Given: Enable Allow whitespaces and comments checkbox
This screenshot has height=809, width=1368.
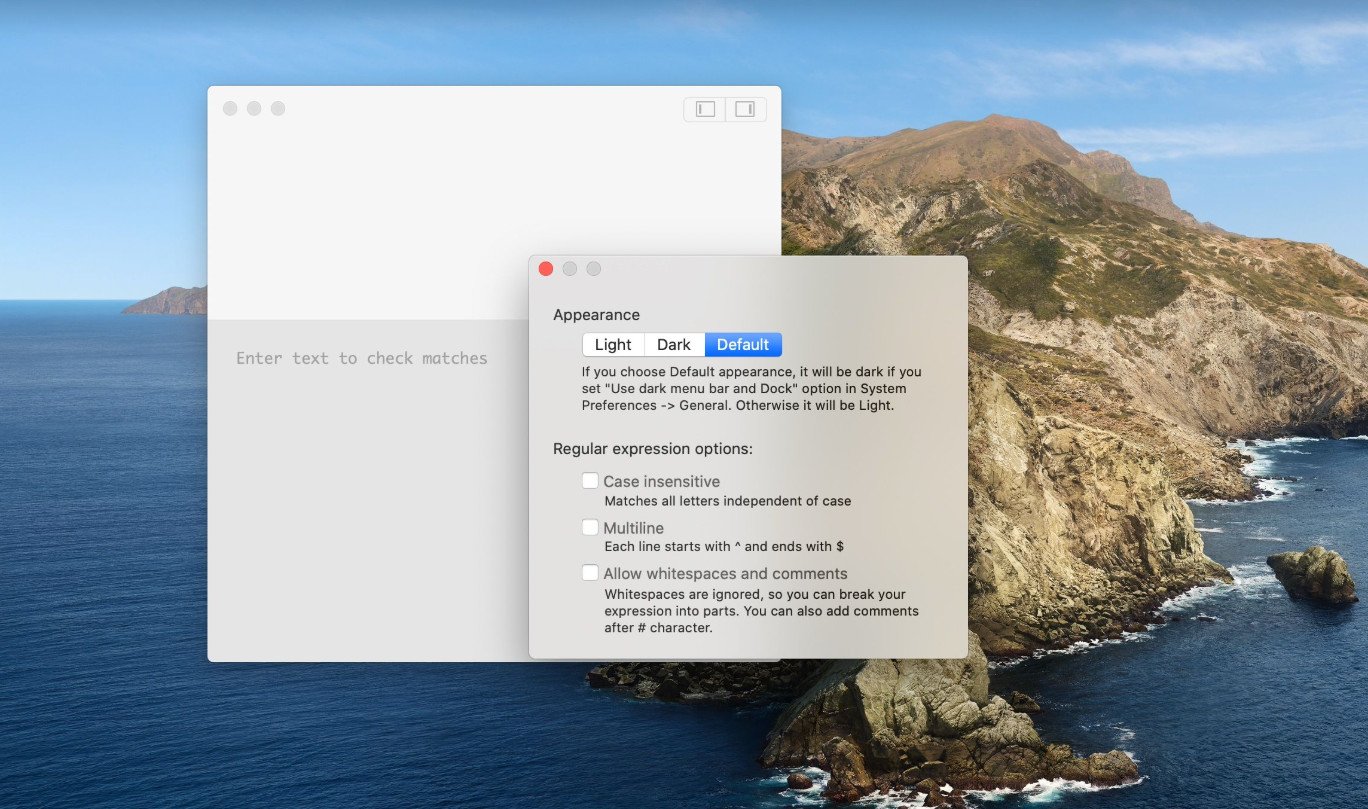Looking at the screenshot, I should pyautogui.click(x=590, y=573).
